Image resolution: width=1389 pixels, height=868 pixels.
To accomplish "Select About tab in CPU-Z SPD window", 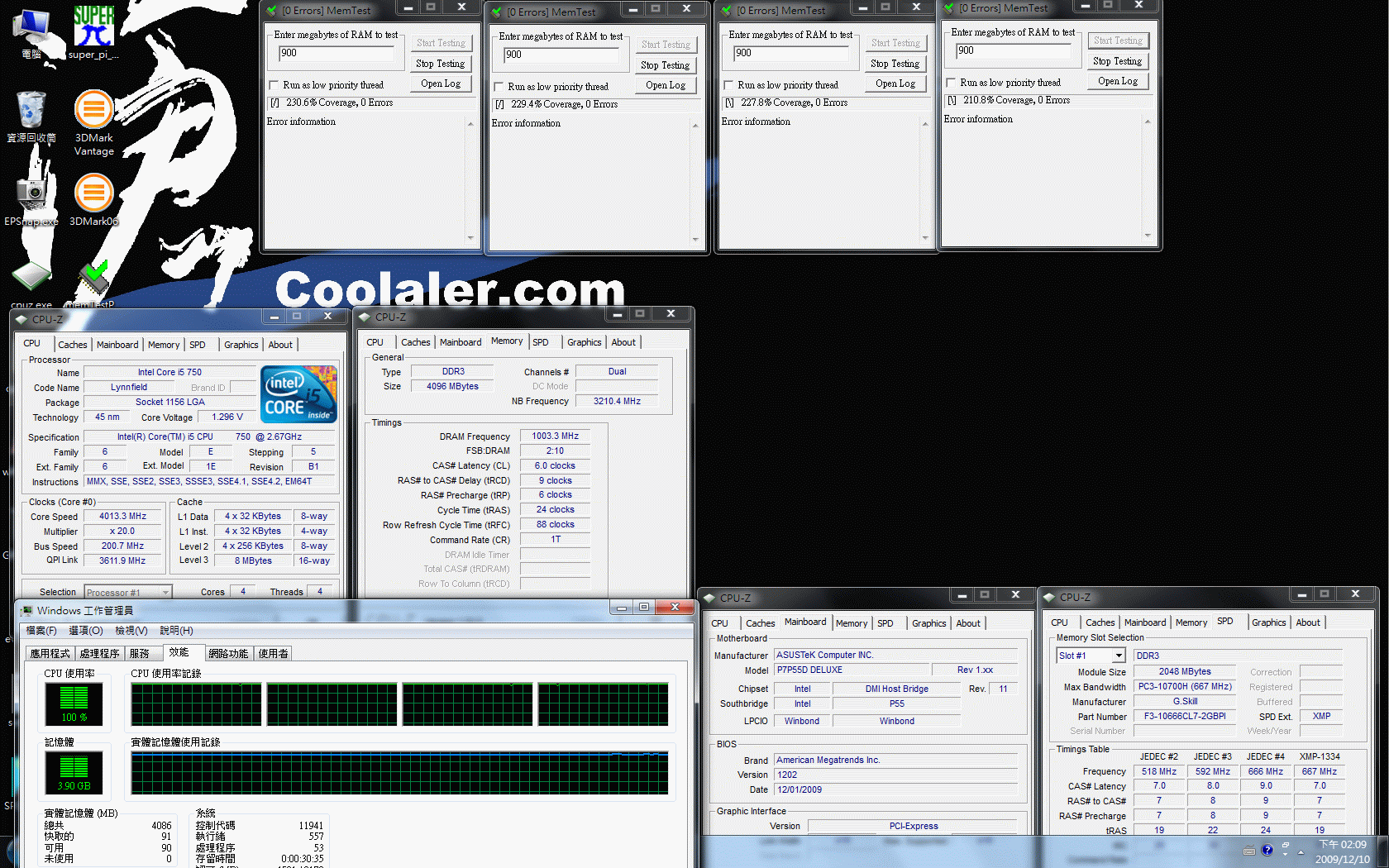I will [x=1307, y=622].
